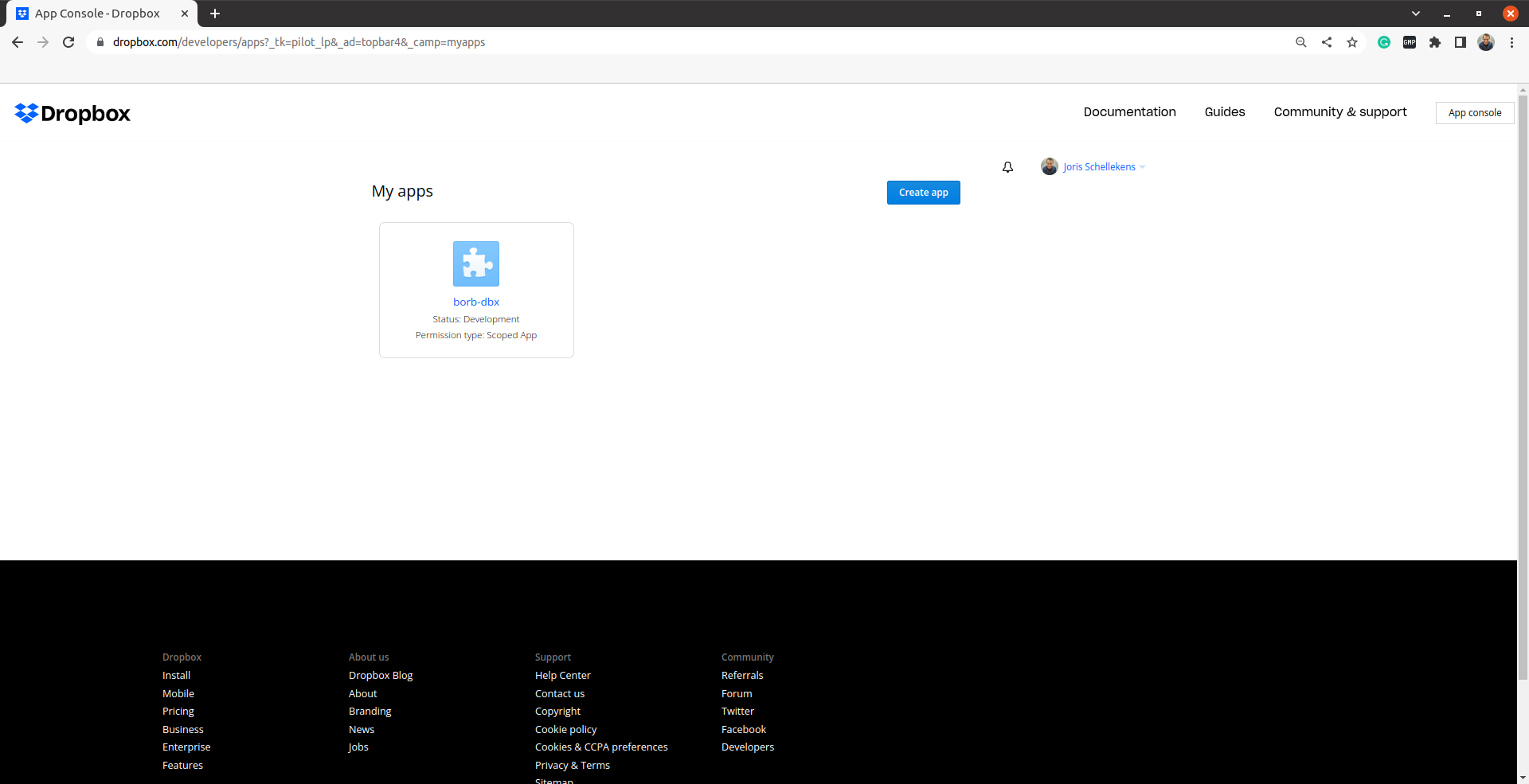Open the Help Center footer link

563,676
